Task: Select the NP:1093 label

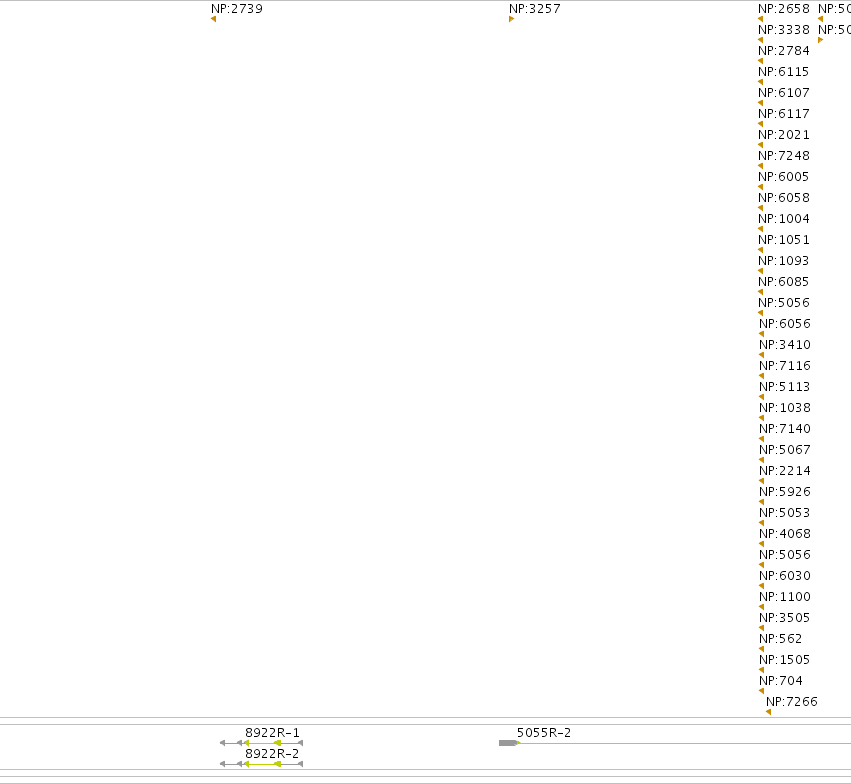Action: pyautogui.click(x=784, y=260)
